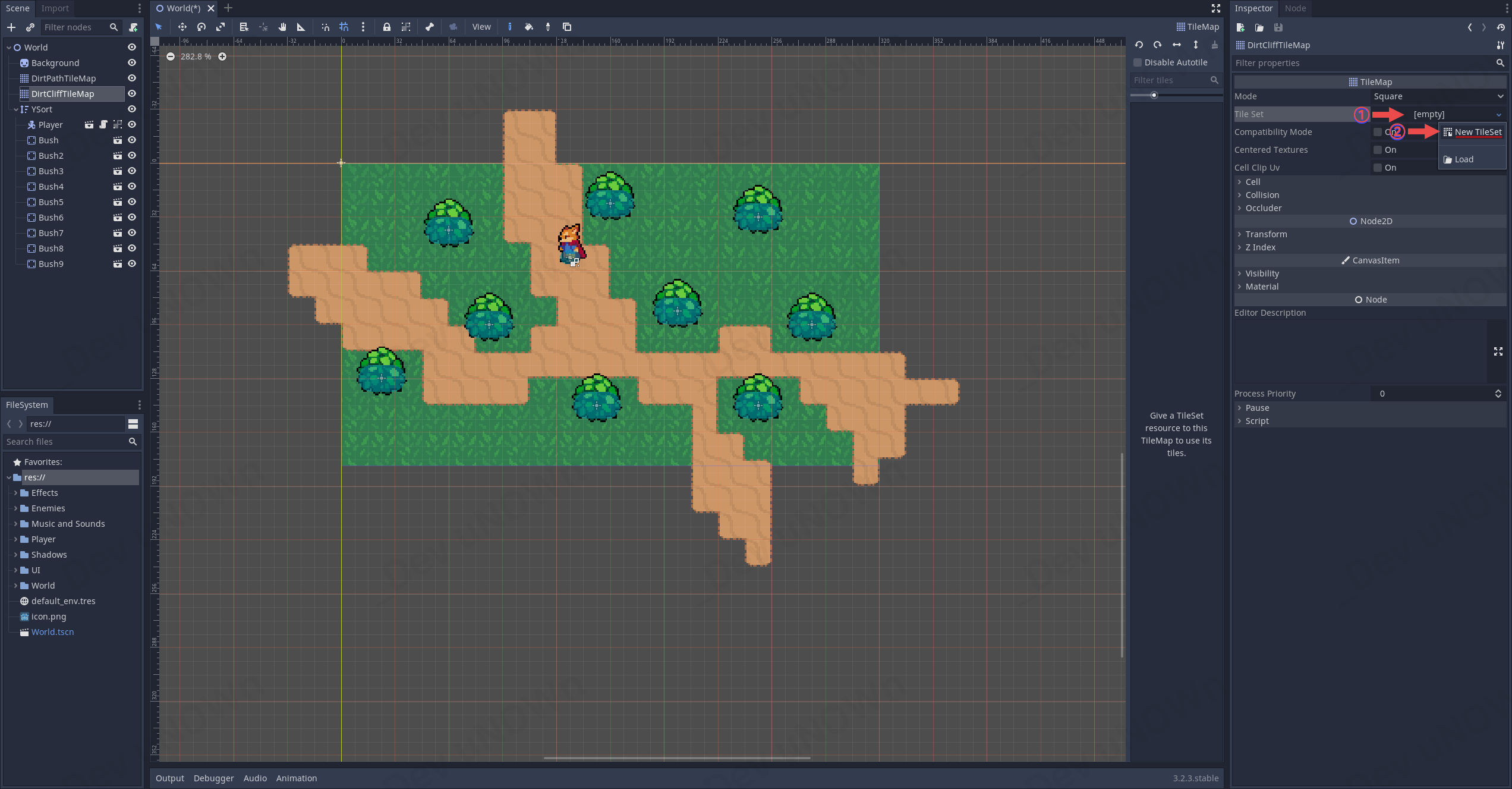Hide the DirtPathTileMap node
1512x789 pixels.
click(x=132, y=78)
